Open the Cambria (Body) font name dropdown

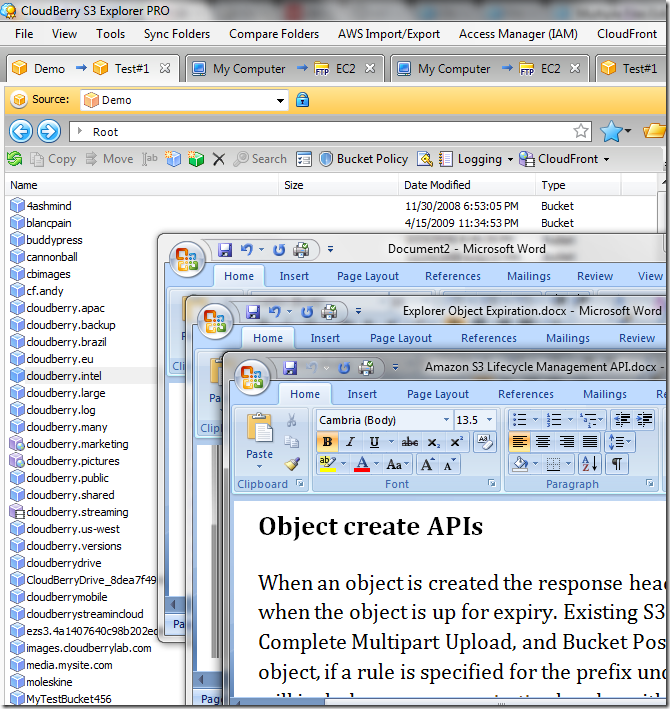click(x=446, y=420)
